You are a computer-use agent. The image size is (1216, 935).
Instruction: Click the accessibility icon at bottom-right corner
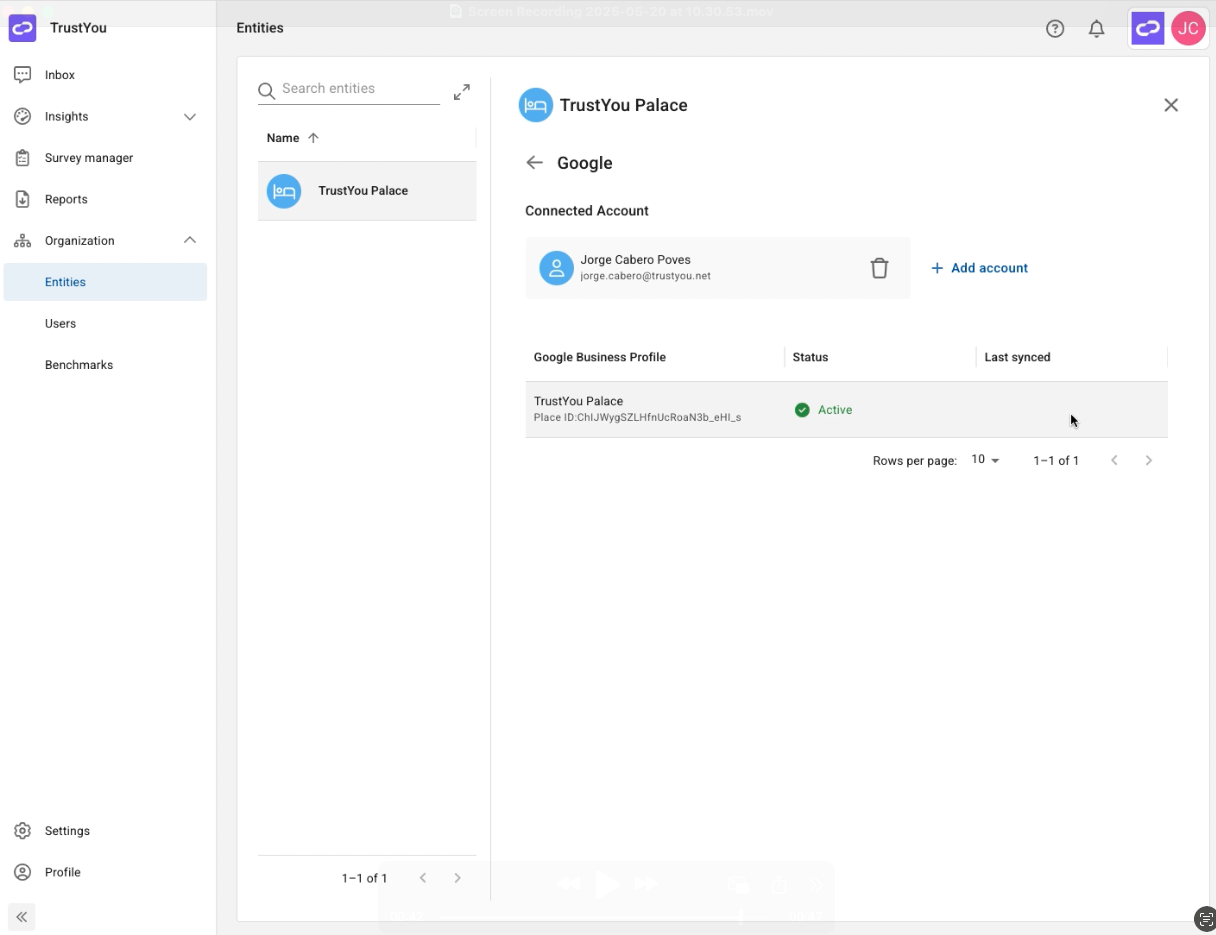click(x=1205, y=919)
